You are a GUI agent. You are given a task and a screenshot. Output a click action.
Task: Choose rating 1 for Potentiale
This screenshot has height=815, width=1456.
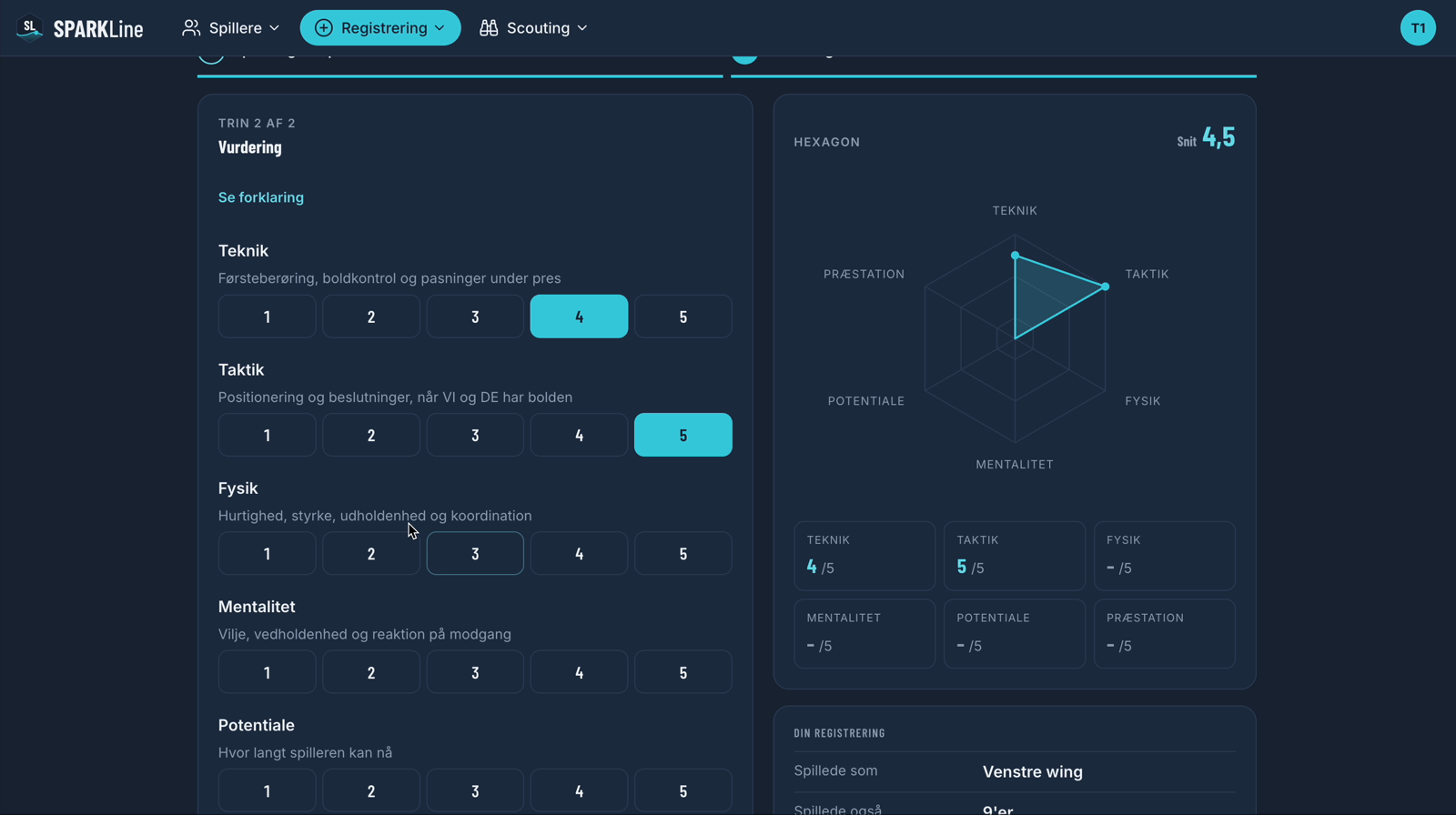tap(268, 790)
